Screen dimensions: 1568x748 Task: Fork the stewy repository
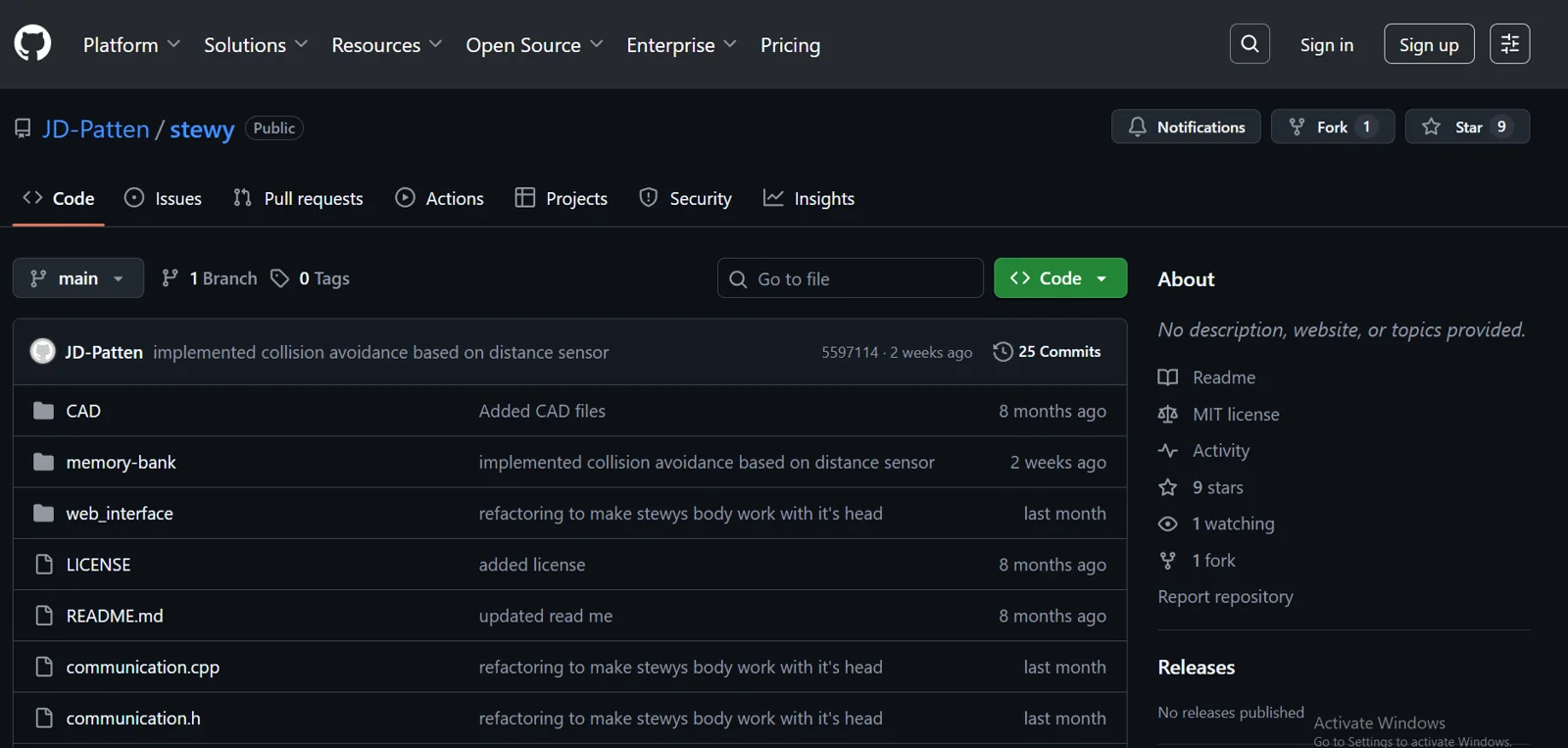1333,126
